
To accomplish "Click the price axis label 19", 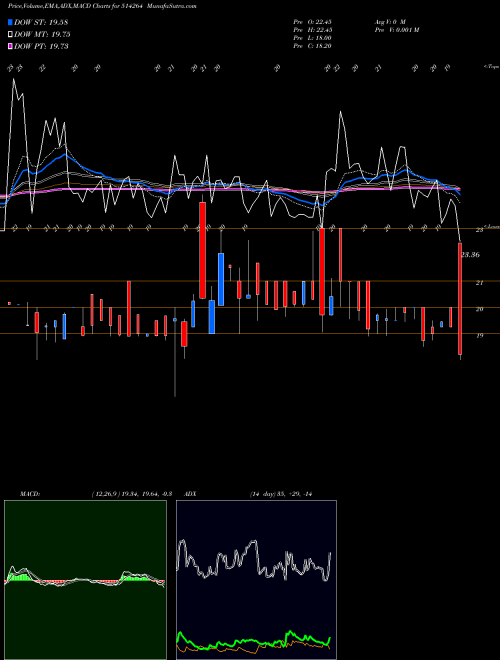I will pyautogui.click(x=479, y=335).
